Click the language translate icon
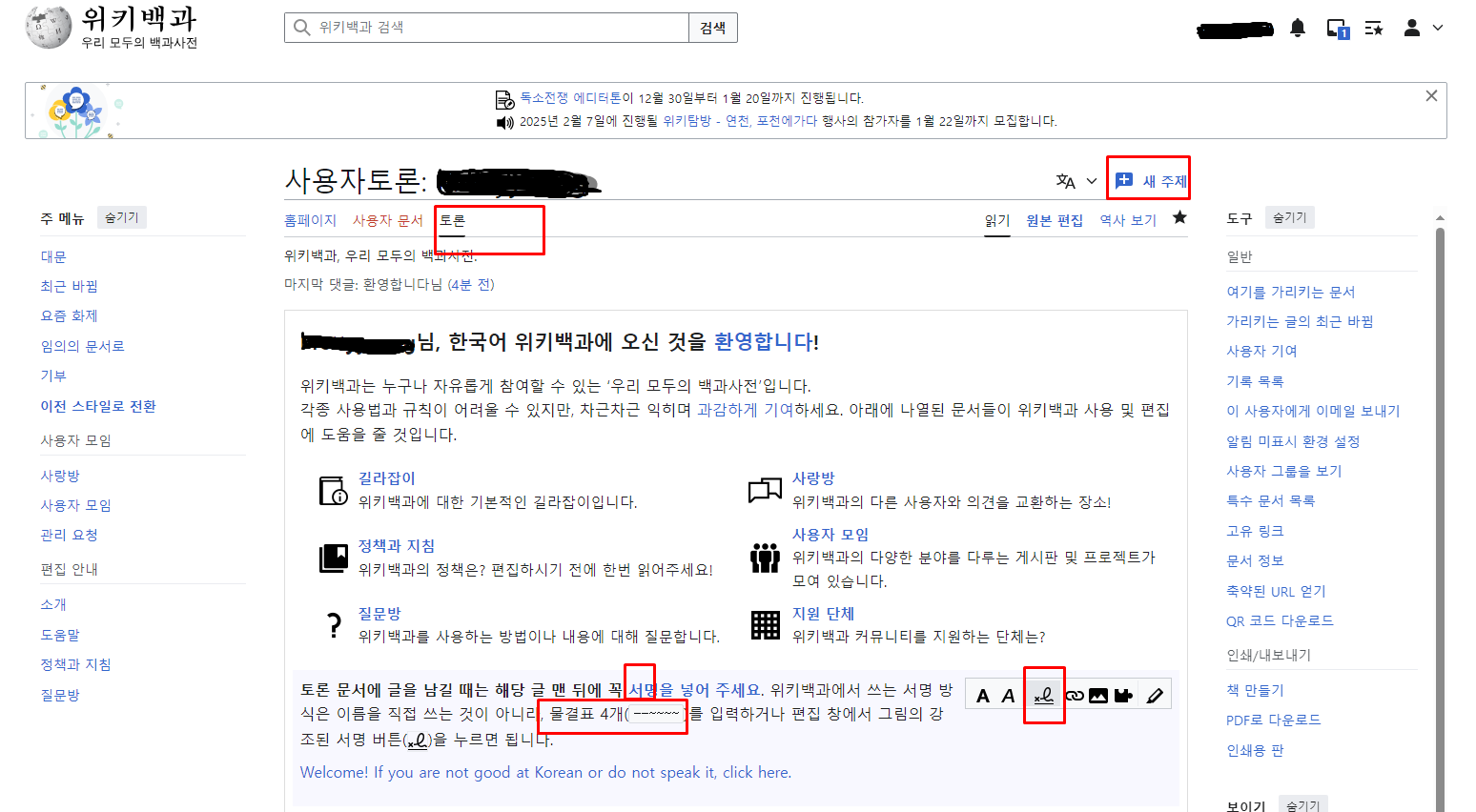This screenshot has width=1476, height=812. (x=1066, y=181)
